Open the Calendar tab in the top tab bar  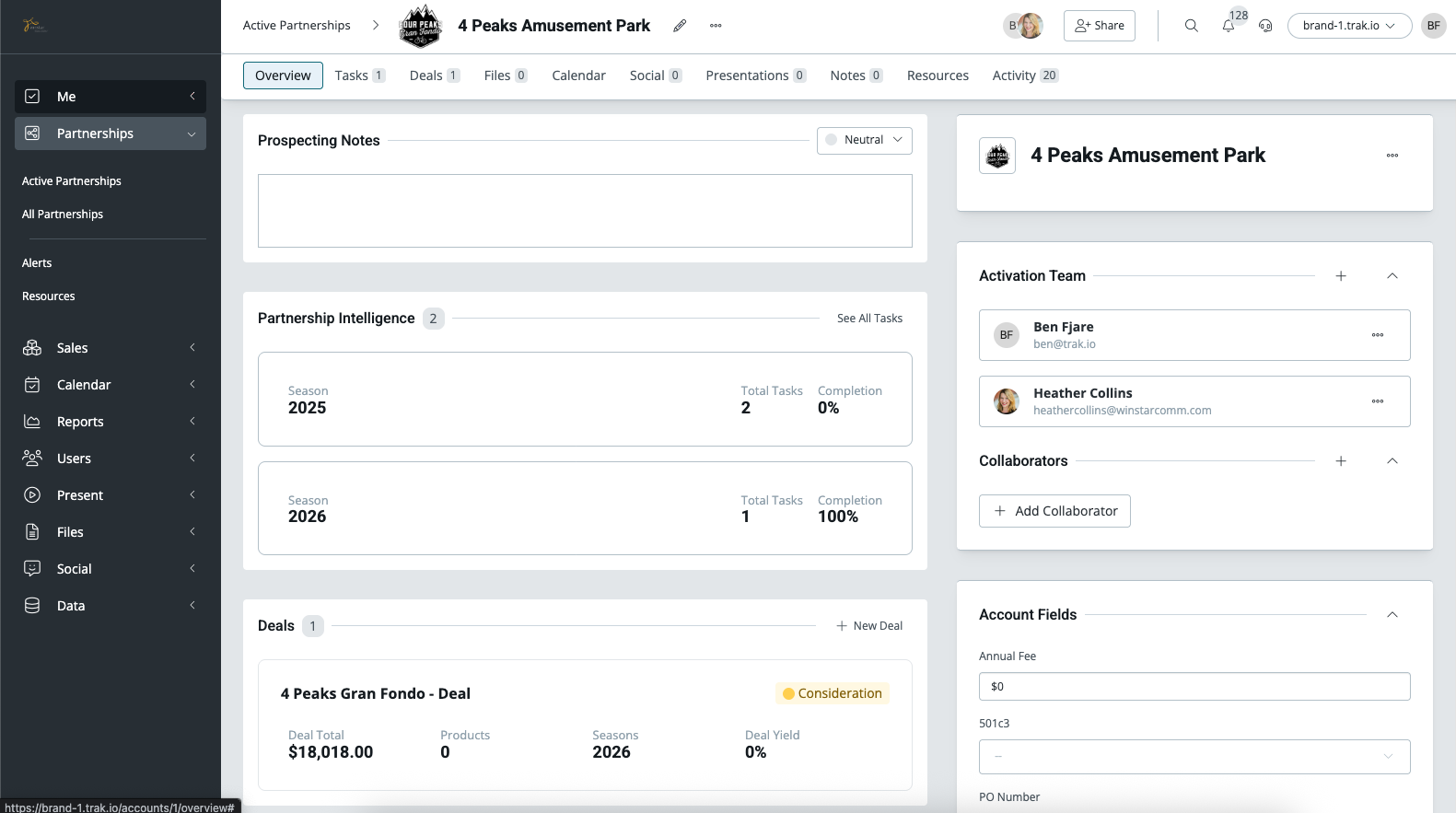(x=579, y=75)
